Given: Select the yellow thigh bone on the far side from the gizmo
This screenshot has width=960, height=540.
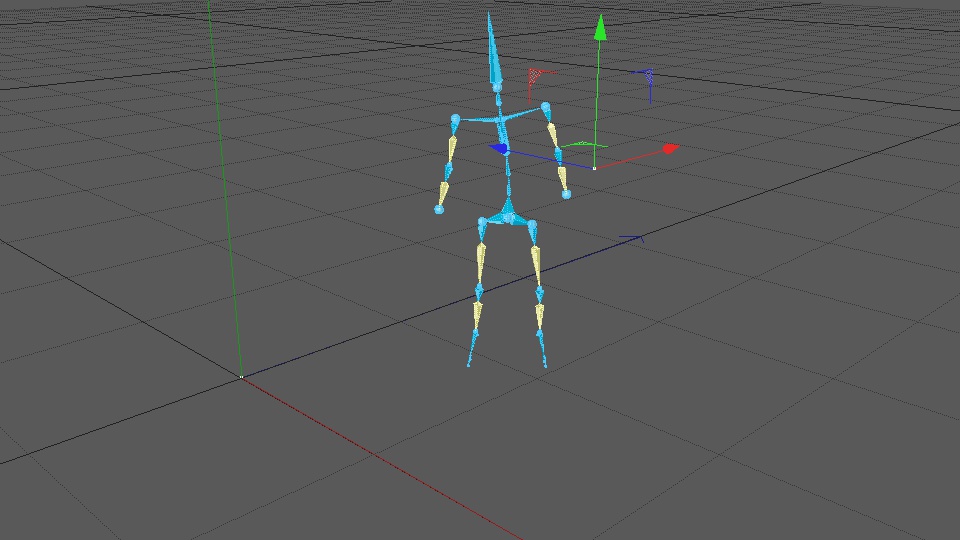Looking at the screenshot, I should [x=481, y=263].
